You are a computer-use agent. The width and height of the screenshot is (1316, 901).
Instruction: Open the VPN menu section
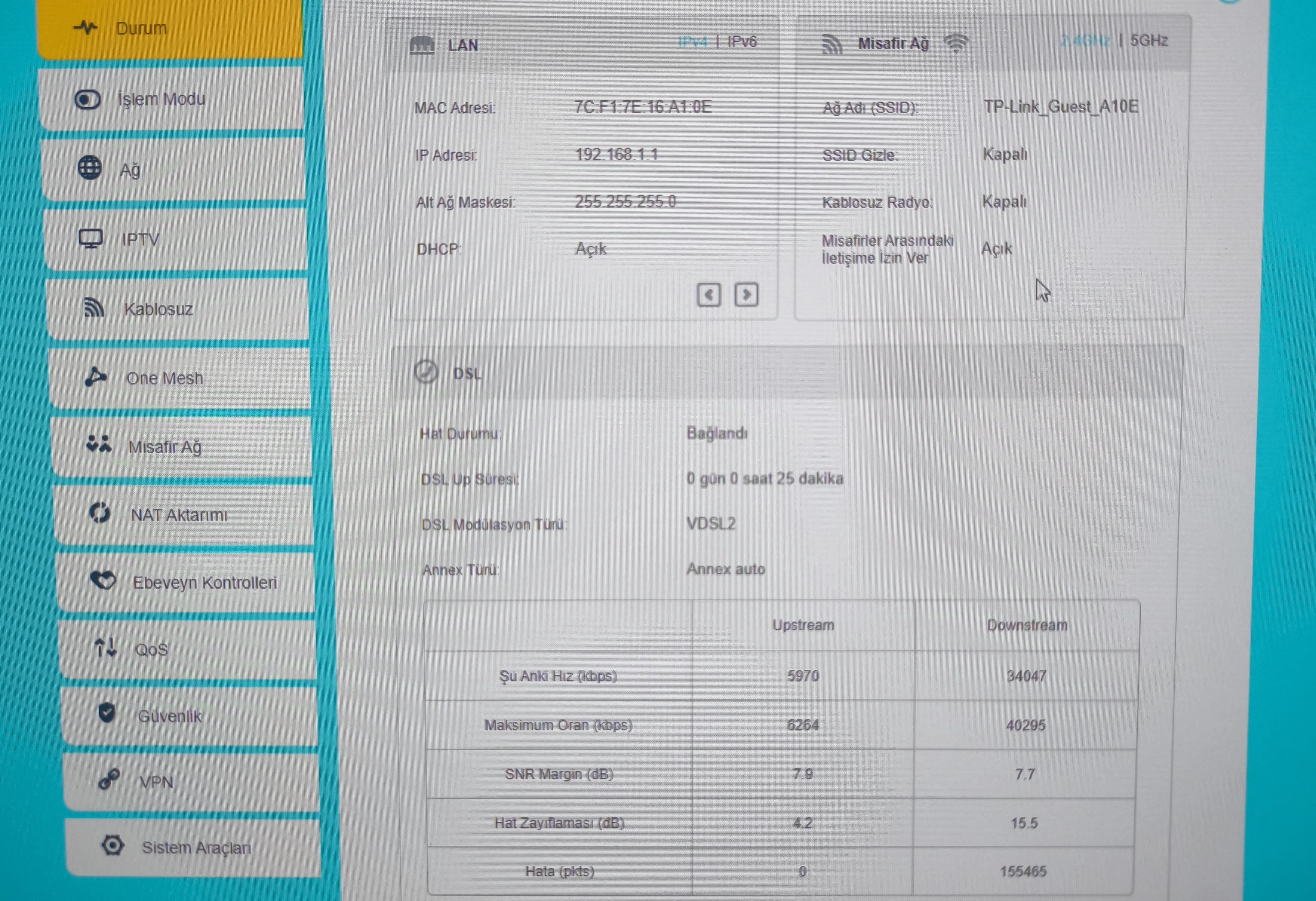click(x=156, y=782)
